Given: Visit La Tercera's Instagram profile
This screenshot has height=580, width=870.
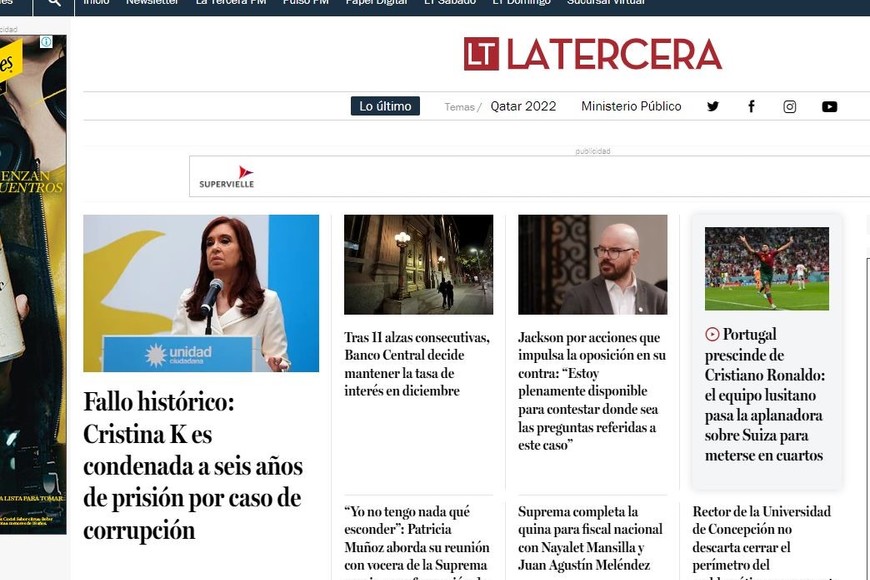Looking at the screenshot, I should (790, 107).
